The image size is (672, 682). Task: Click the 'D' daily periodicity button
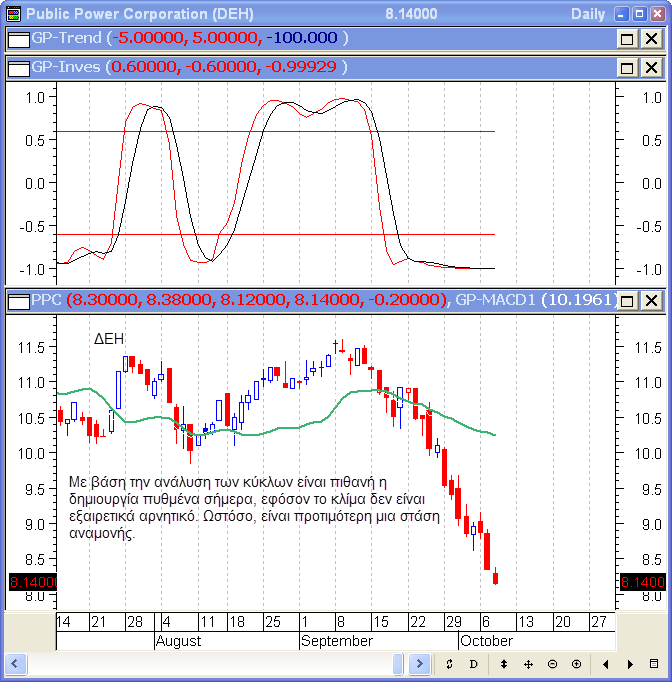[473, 664]
